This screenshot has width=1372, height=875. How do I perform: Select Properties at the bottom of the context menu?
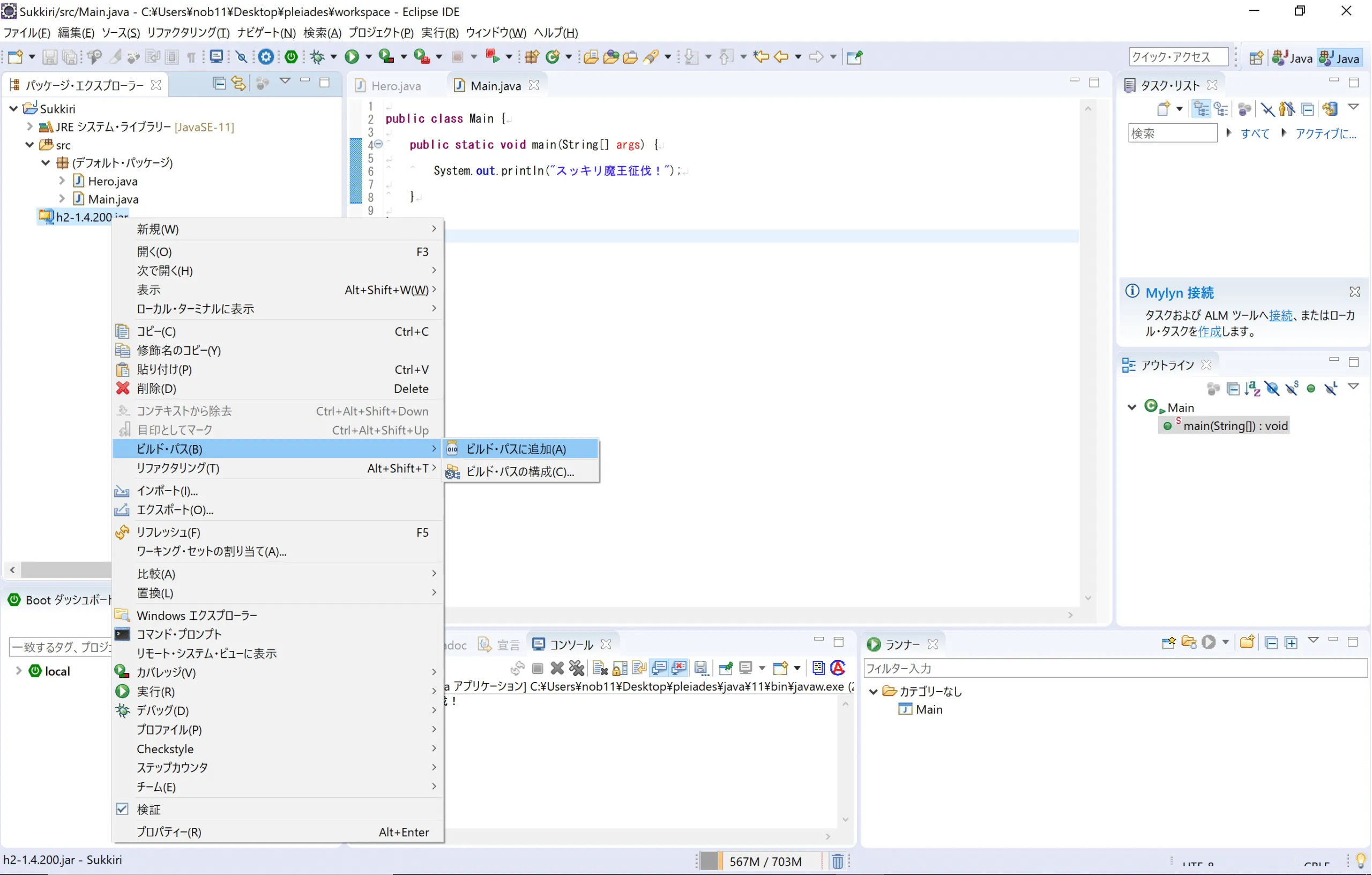[278, 832]
